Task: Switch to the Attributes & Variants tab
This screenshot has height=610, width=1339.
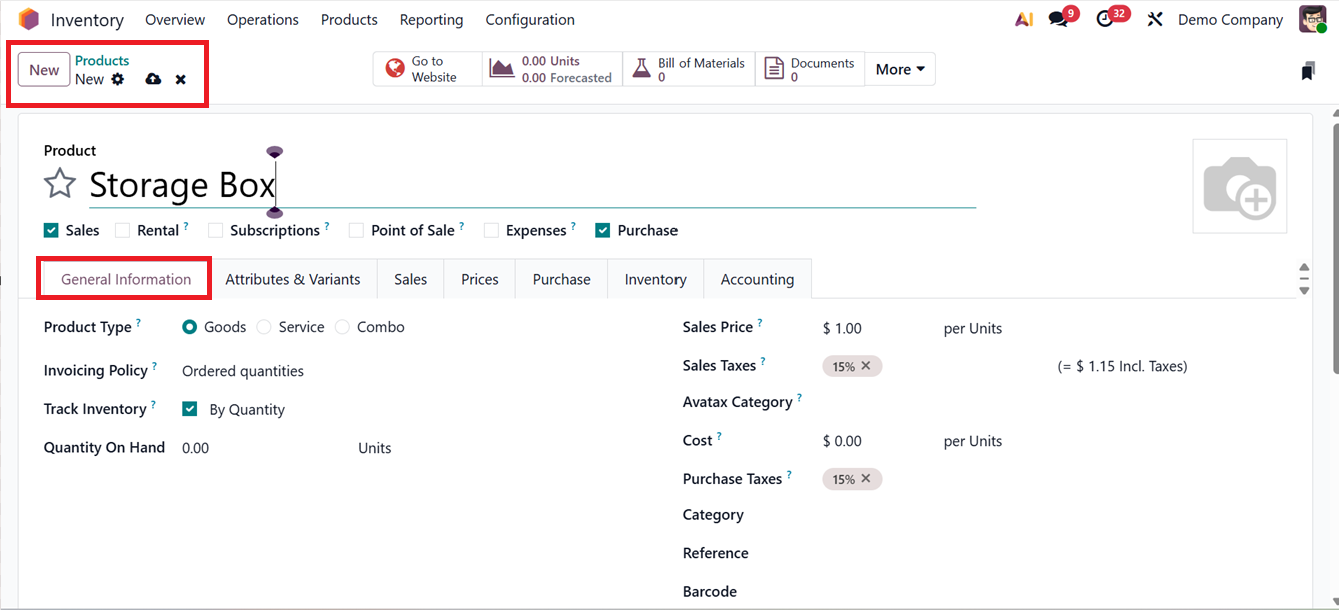Action: pos(293,279)
